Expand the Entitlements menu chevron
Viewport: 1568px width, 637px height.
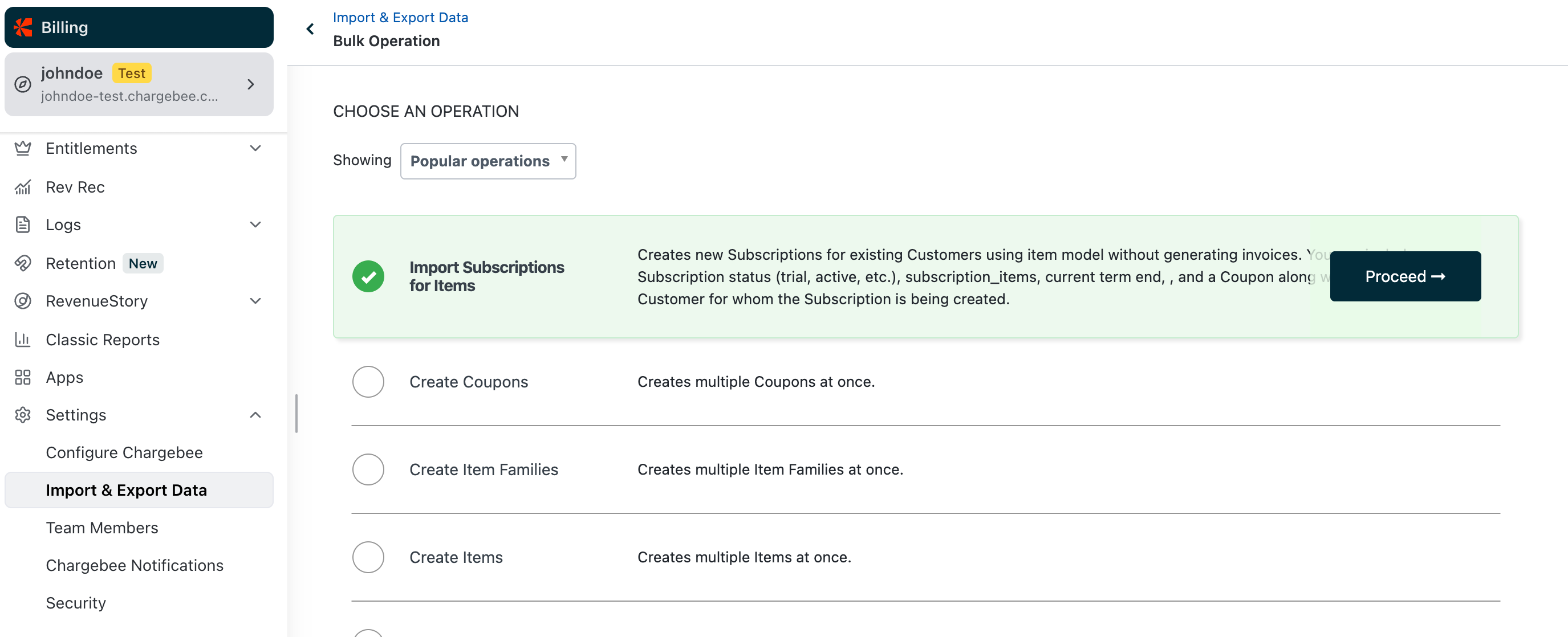pos(255,149)
